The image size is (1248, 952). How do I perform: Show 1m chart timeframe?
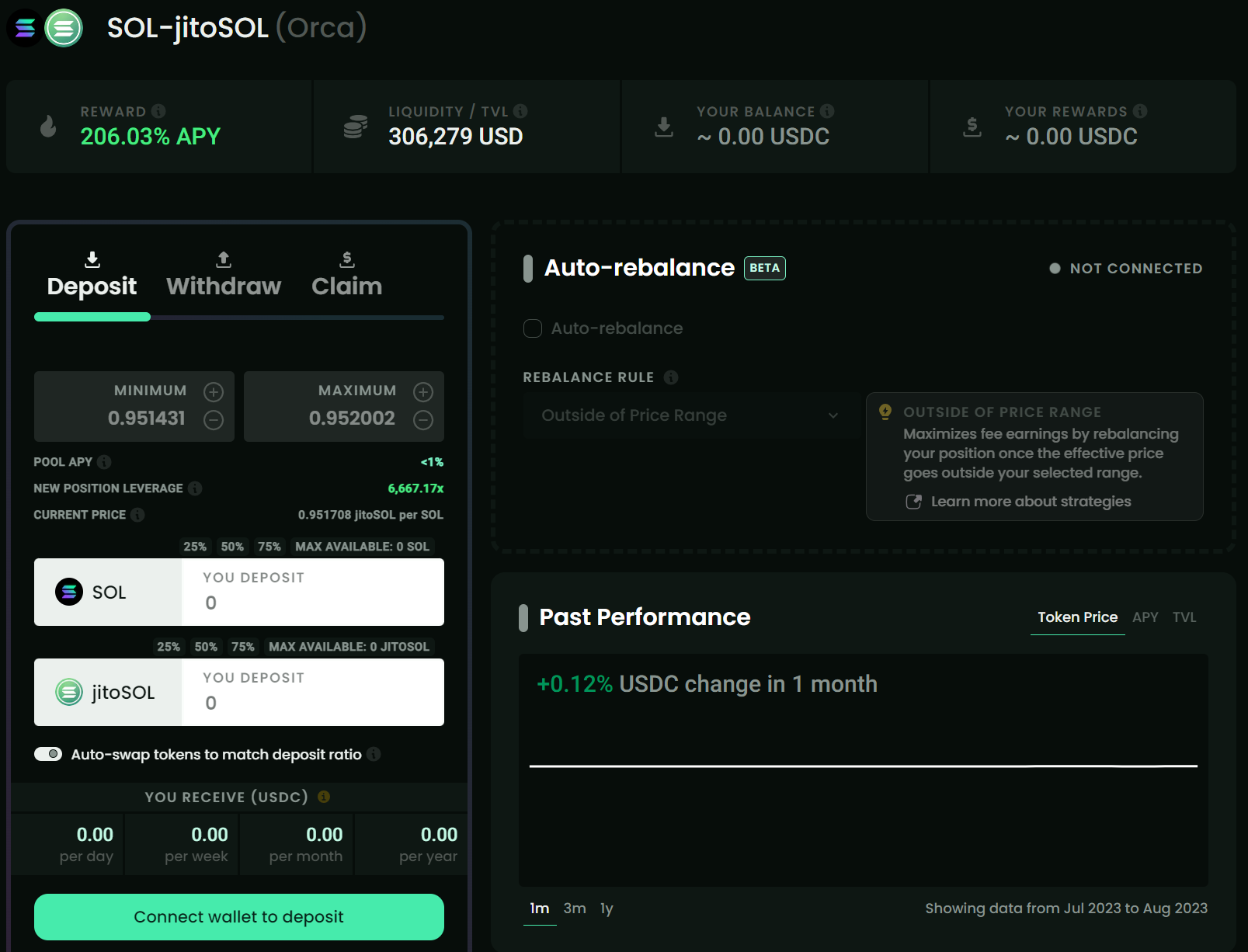pyautogui.click(x=540, y=909)
